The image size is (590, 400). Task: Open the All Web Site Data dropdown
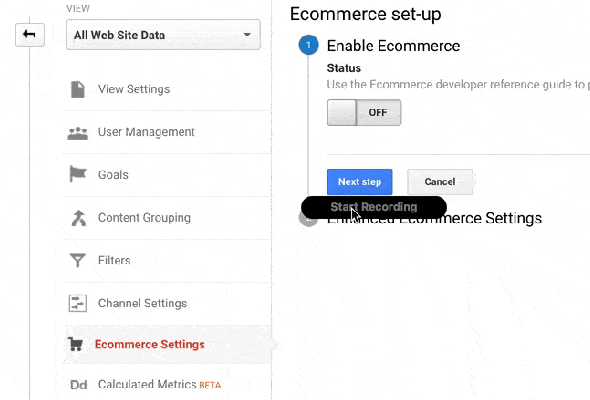coord(163,35)
